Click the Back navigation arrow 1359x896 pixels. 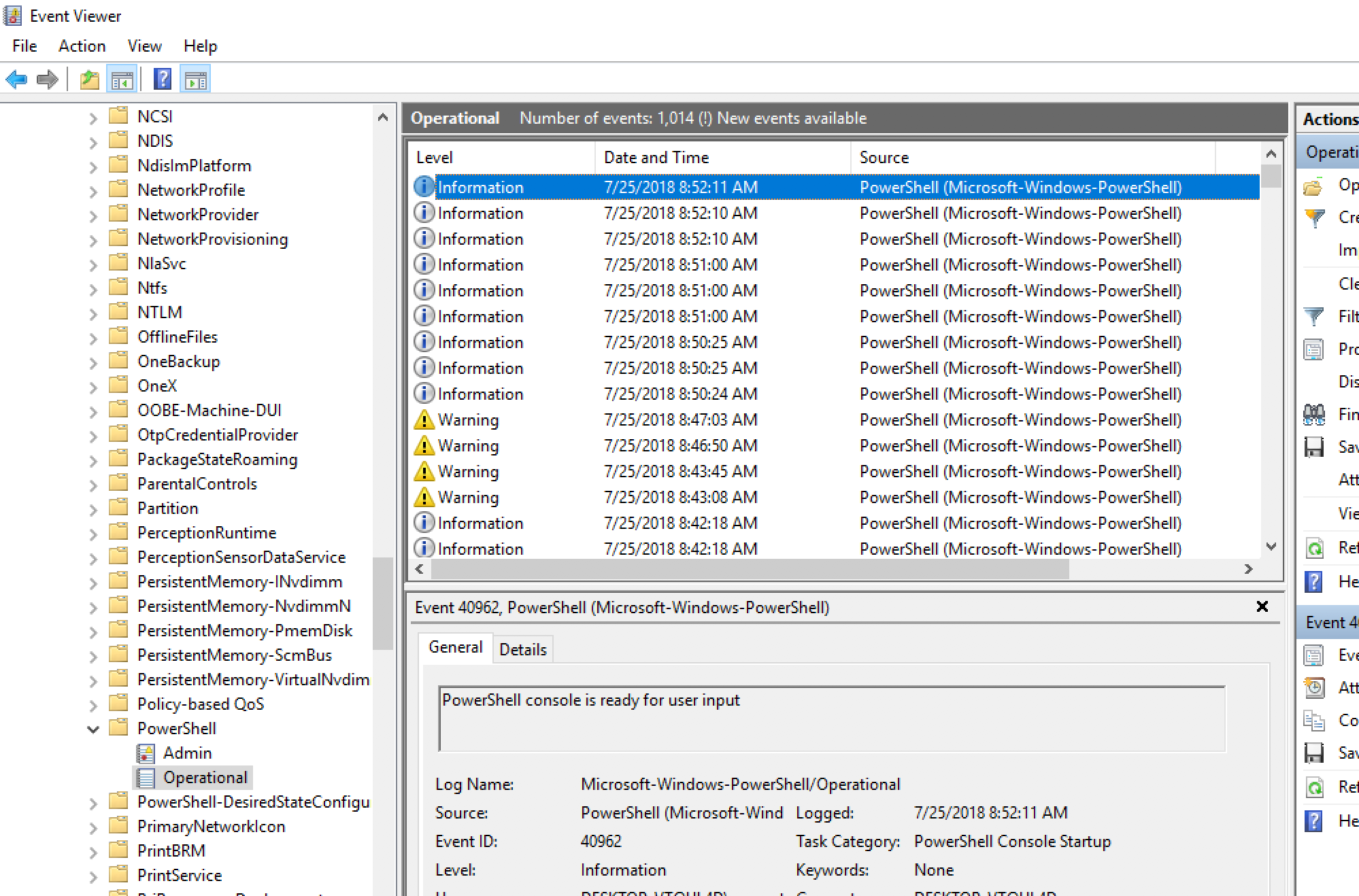(17, 78)
